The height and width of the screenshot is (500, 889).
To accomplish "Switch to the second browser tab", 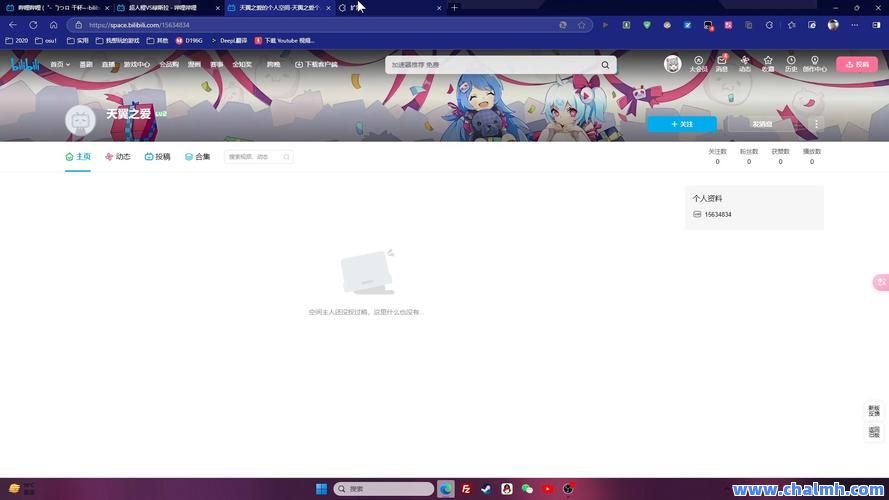I will pos(167,8).
